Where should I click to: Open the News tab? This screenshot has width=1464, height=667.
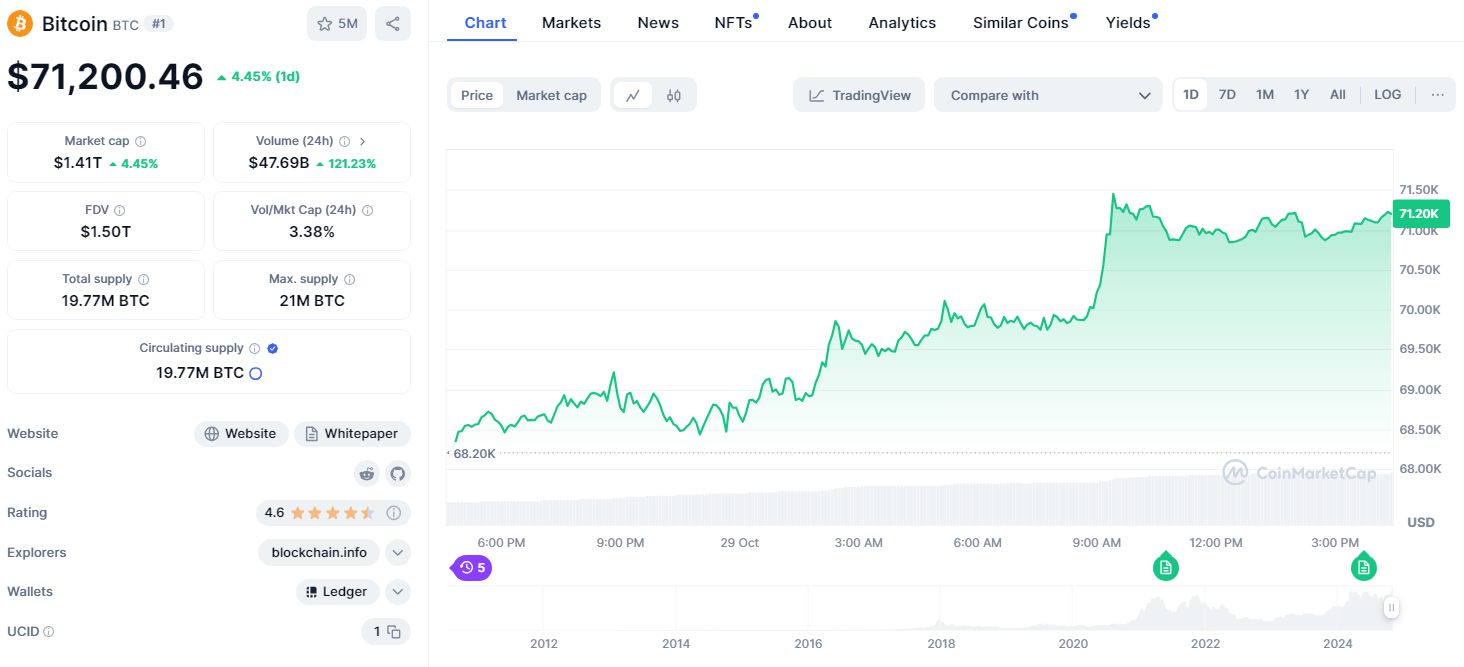coord(658,22)
